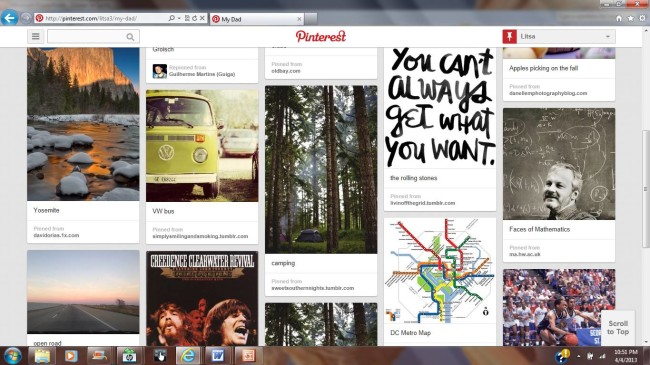This screenshot has height=365, width=650.
Task: Open the favorites star icon in browser
Action: pyautogui.click(x=631, y=18)
